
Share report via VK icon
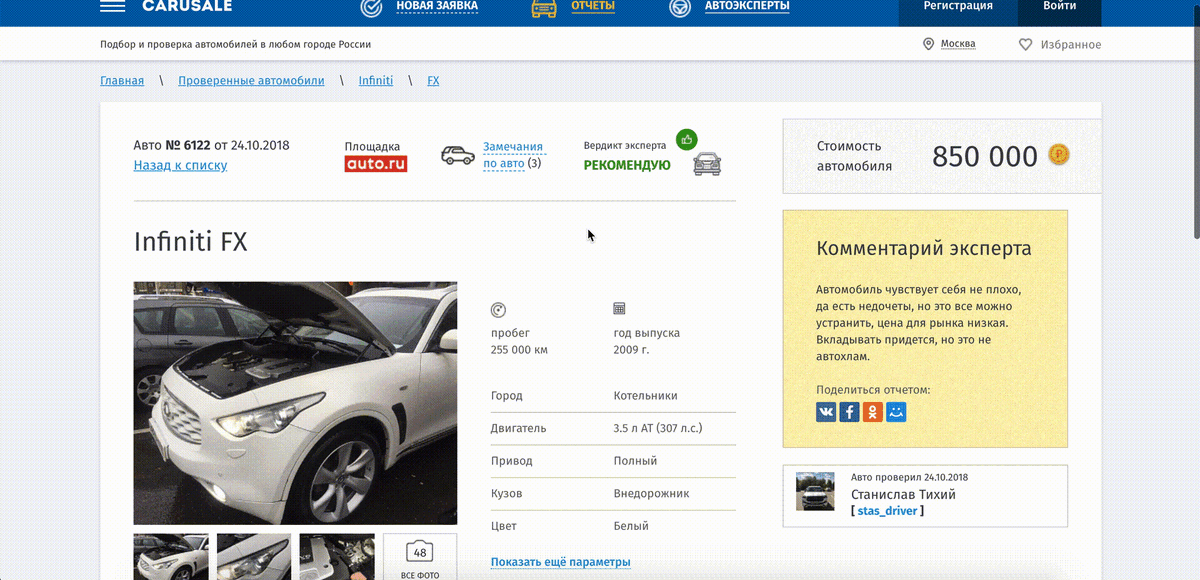coord(826,411)
